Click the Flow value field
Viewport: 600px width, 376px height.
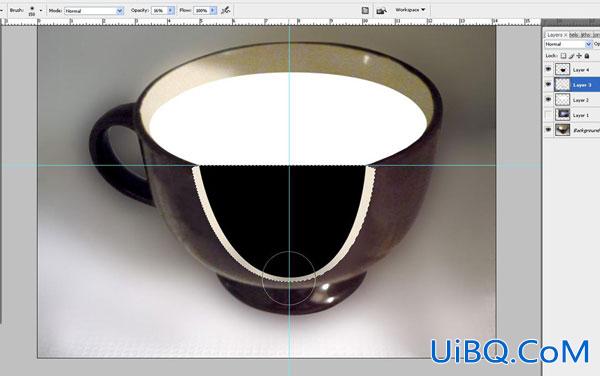202,11
